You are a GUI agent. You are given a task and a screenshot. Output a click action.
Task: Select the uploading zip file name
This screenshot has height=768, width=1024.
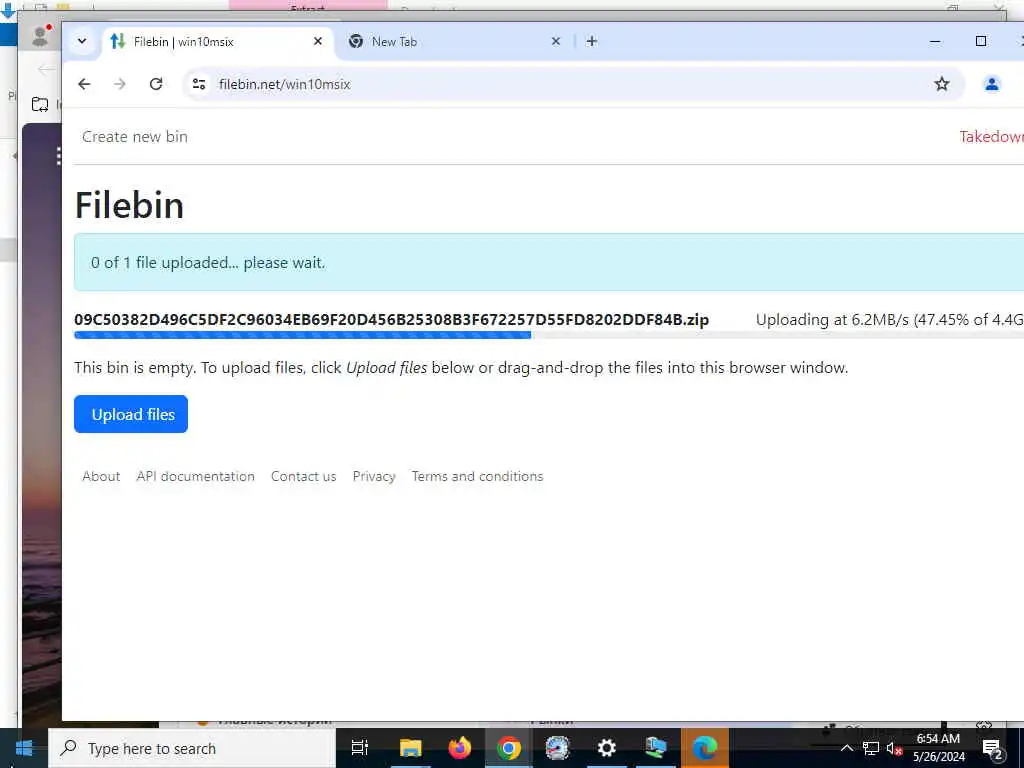(391, 319)
